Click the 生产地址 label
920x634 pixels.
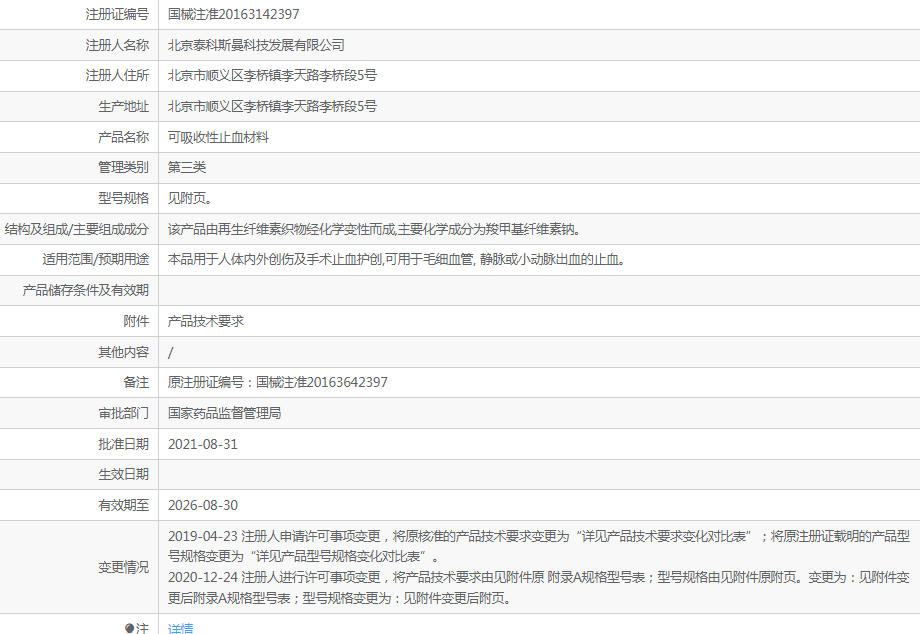(x=124, y=106)
